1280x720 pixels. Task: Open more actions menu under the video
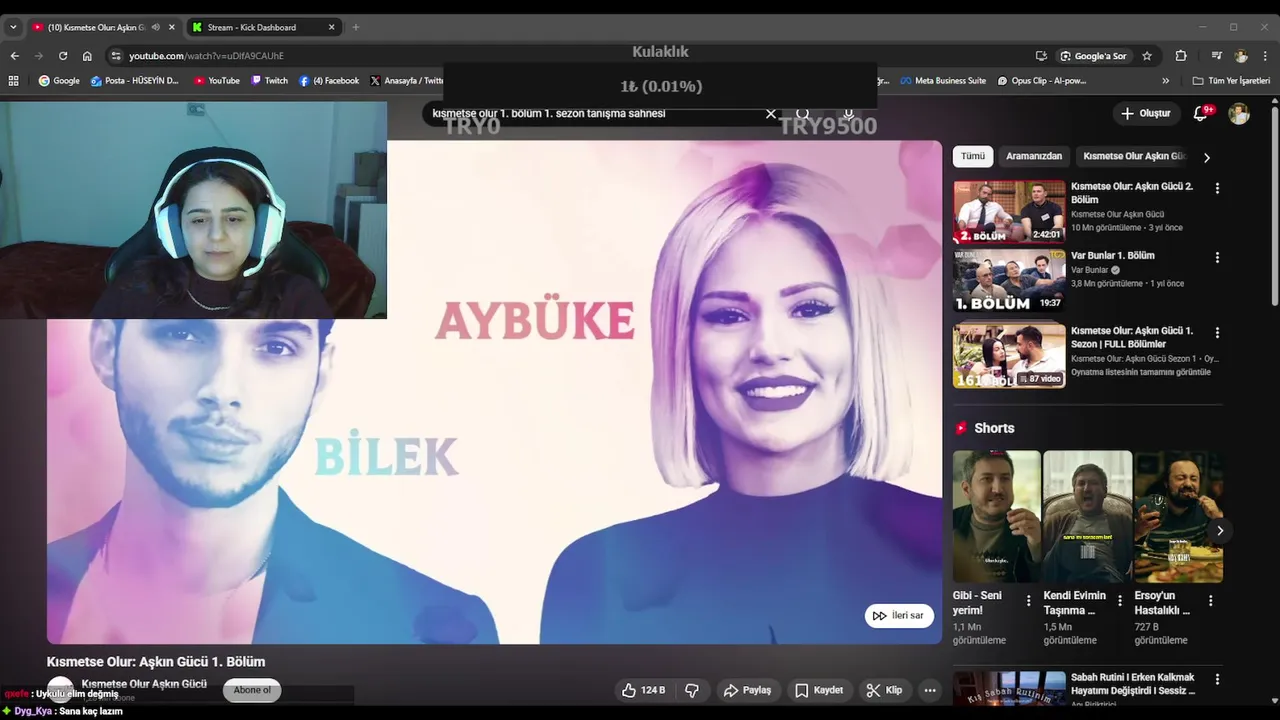pos(930,690)
